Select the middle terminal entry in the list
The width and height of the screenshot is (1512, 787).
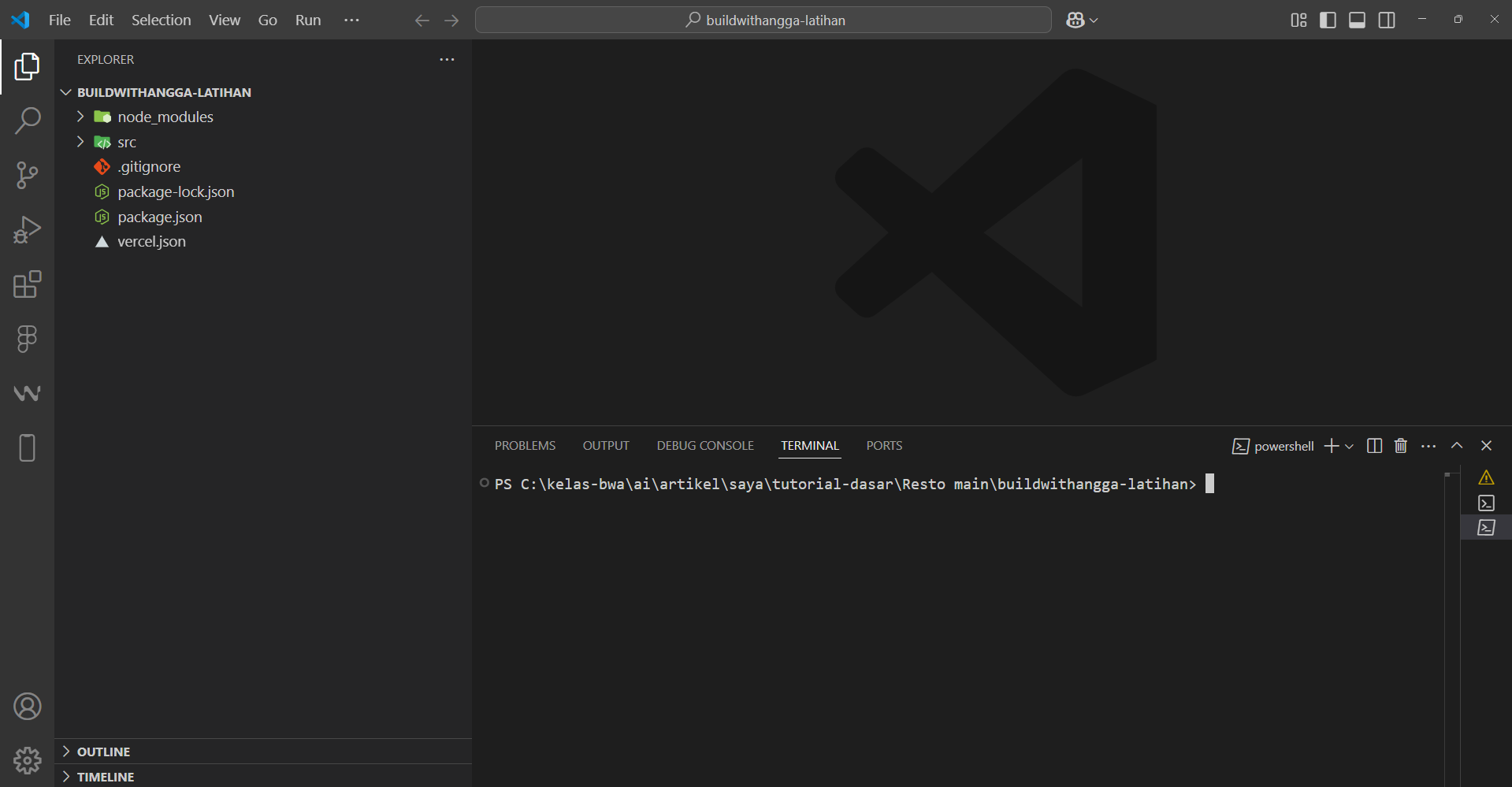pyautogui.click(x=1486, y=503)
